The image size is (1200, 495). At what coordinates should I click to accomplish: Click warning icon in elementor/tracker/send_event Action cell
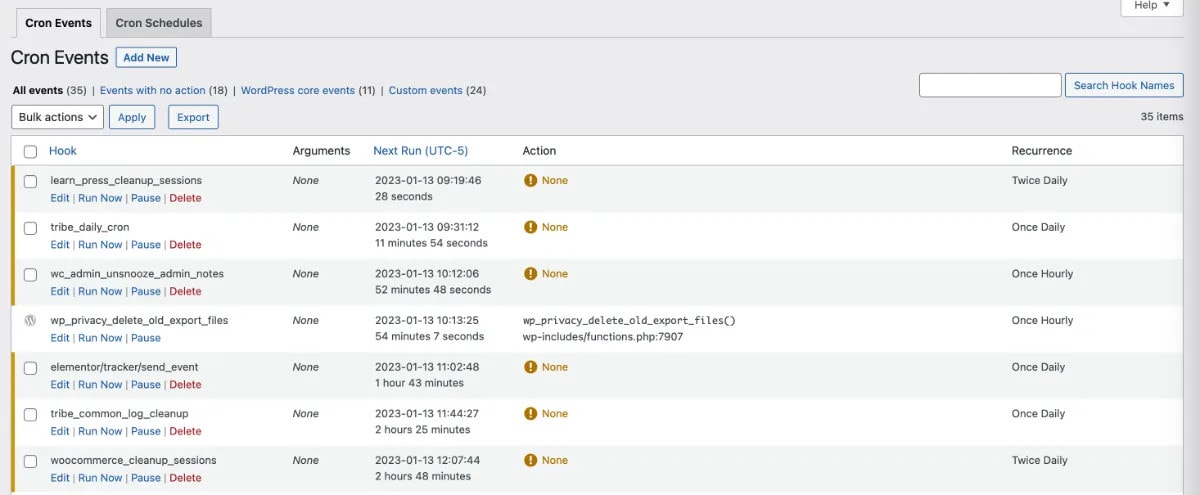(530, 367)
